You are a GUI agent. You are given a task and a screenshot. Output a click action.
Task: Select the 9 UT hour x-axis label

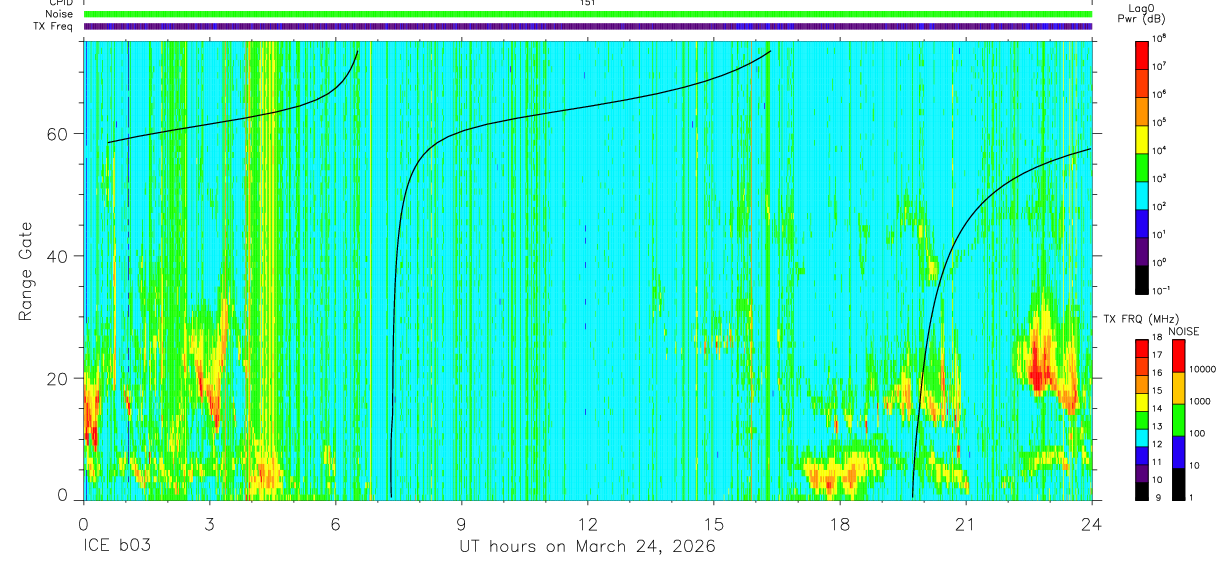tap(461, 523)
